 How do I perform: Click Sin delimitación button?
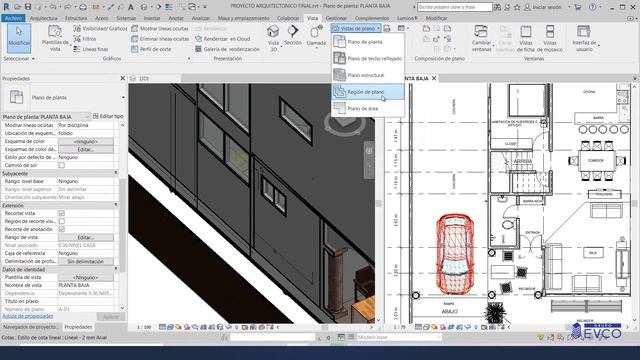86,261
